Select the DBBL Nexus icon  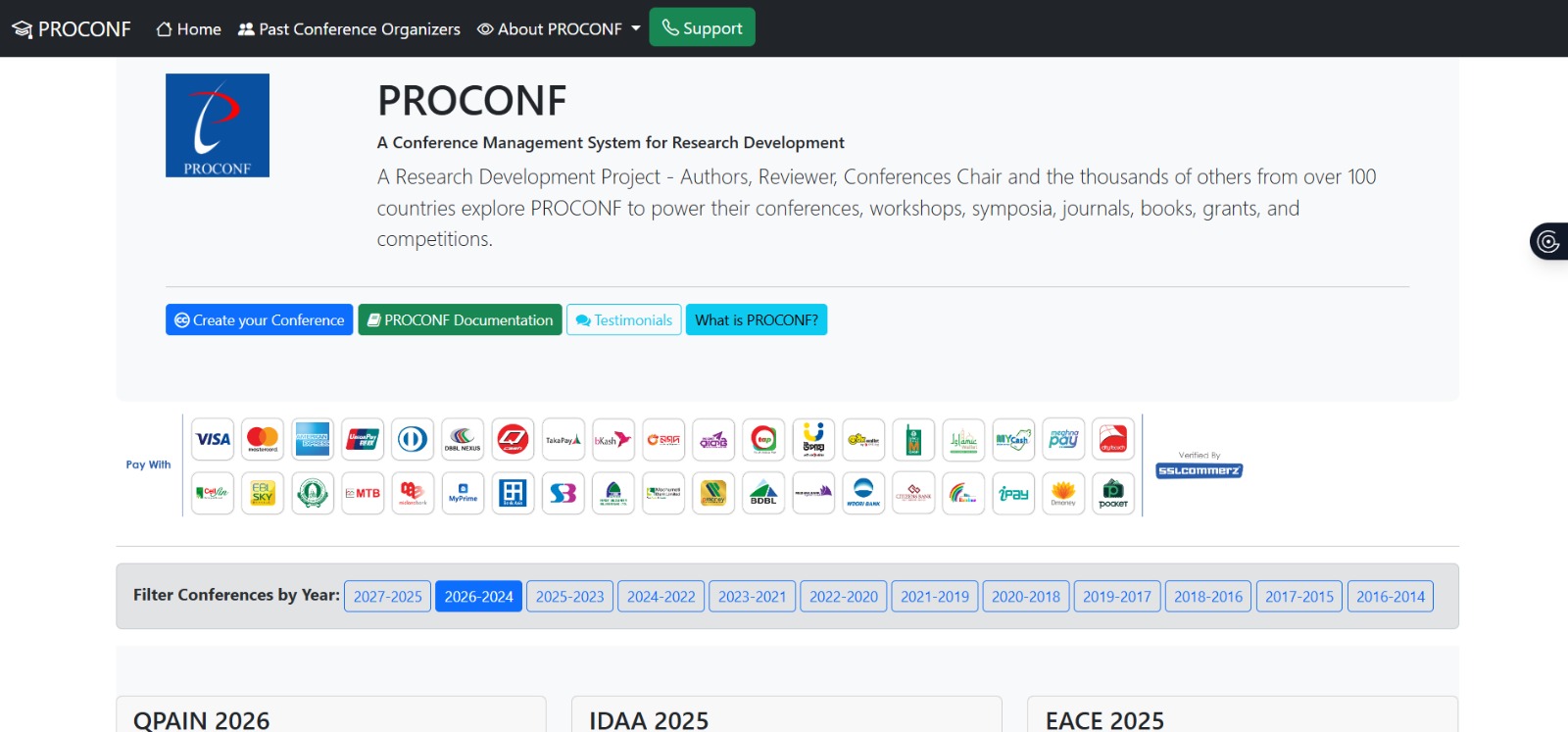click(x=463, y=439)
